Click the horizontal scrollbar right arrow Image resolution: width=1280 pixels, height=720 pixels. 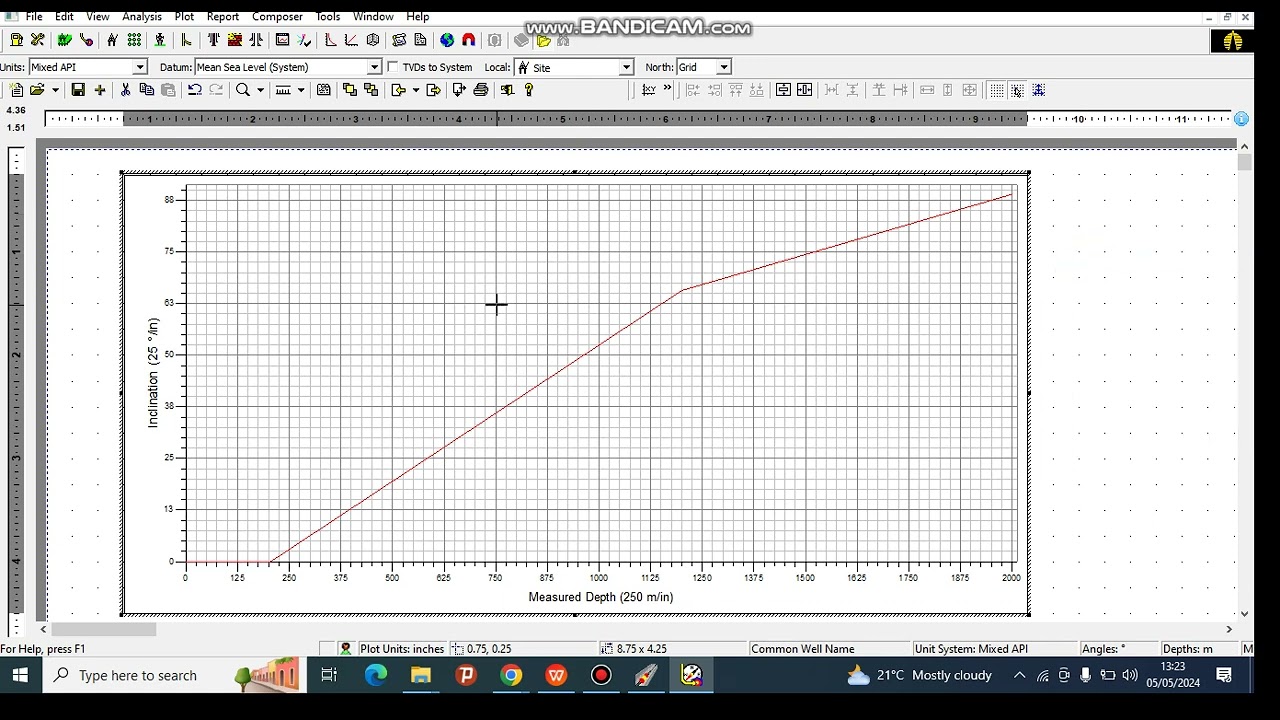pyautogui.click(x=1229, y=629)
